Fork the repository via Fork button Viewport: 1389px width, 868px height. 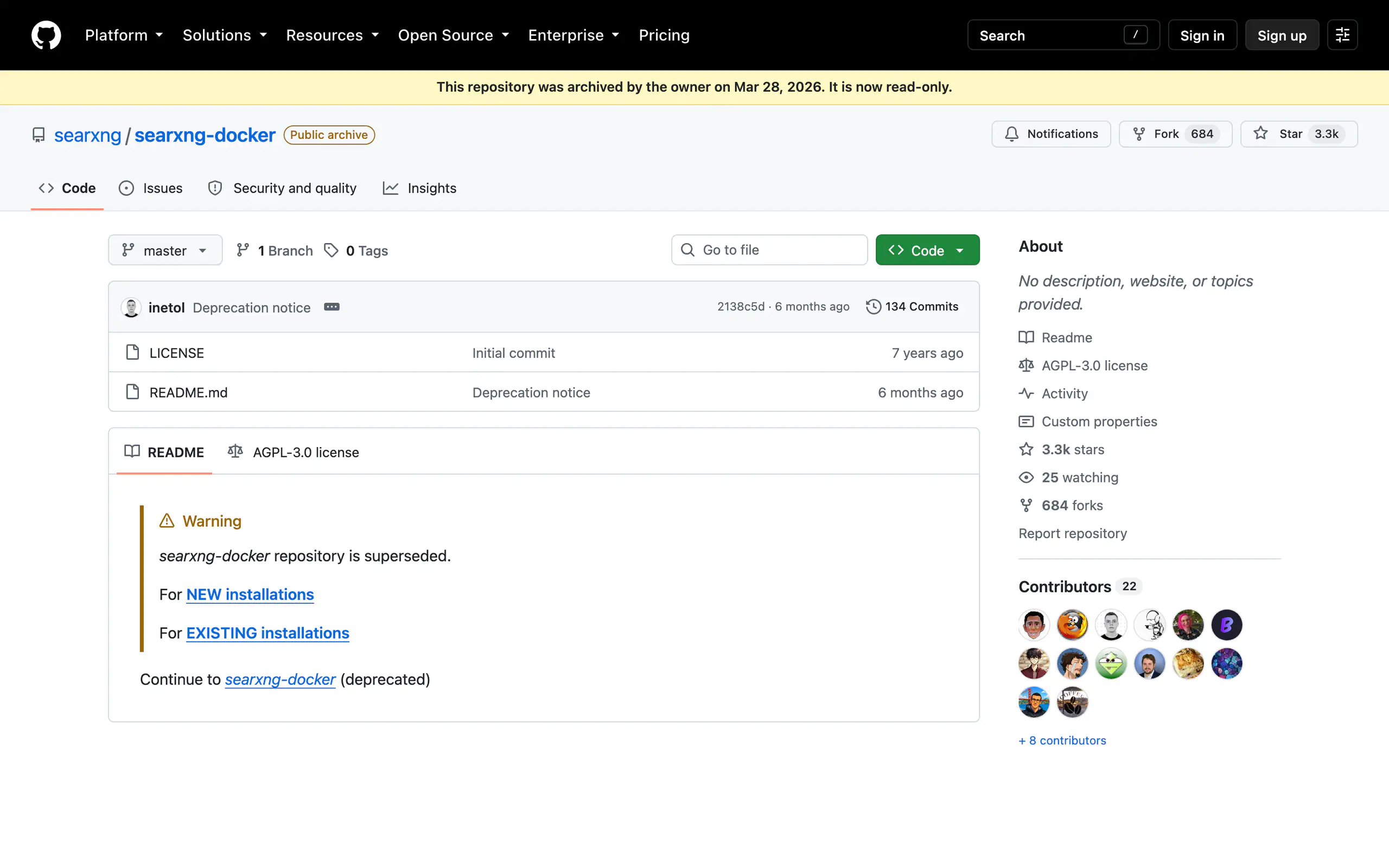[1175, 134]
